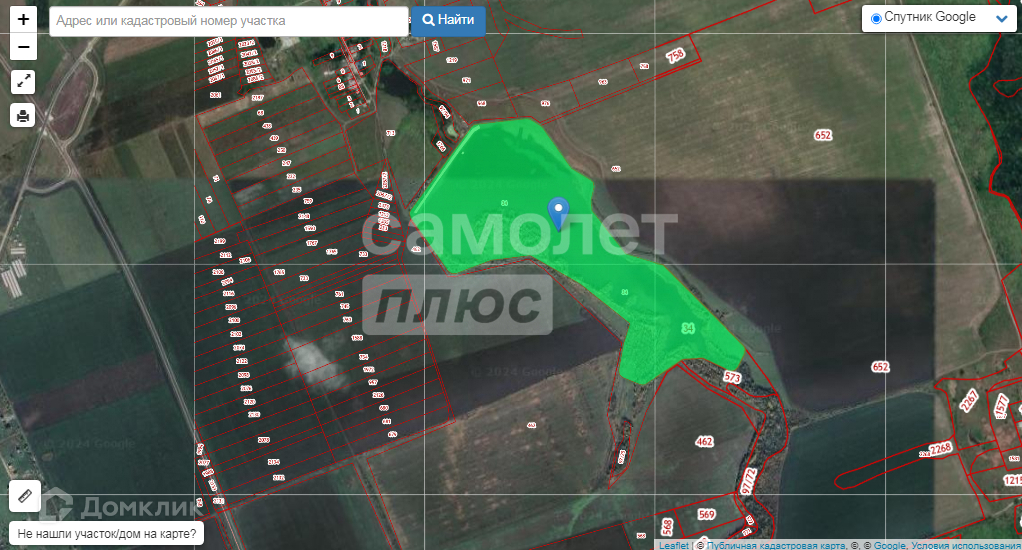Click parcel label 97772
This screenshot has width=1022, height=550.
748,481
